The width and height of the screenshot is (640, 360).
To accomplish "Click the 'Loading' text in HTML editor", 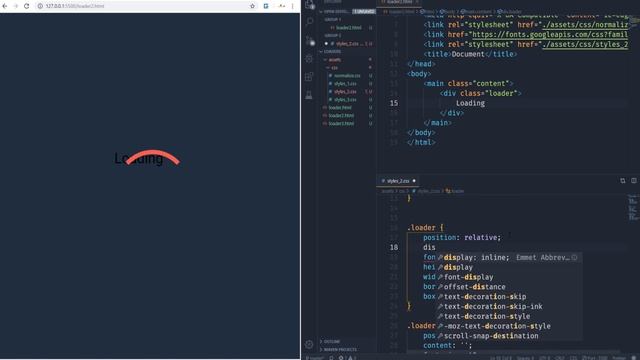I will (470, 103).
